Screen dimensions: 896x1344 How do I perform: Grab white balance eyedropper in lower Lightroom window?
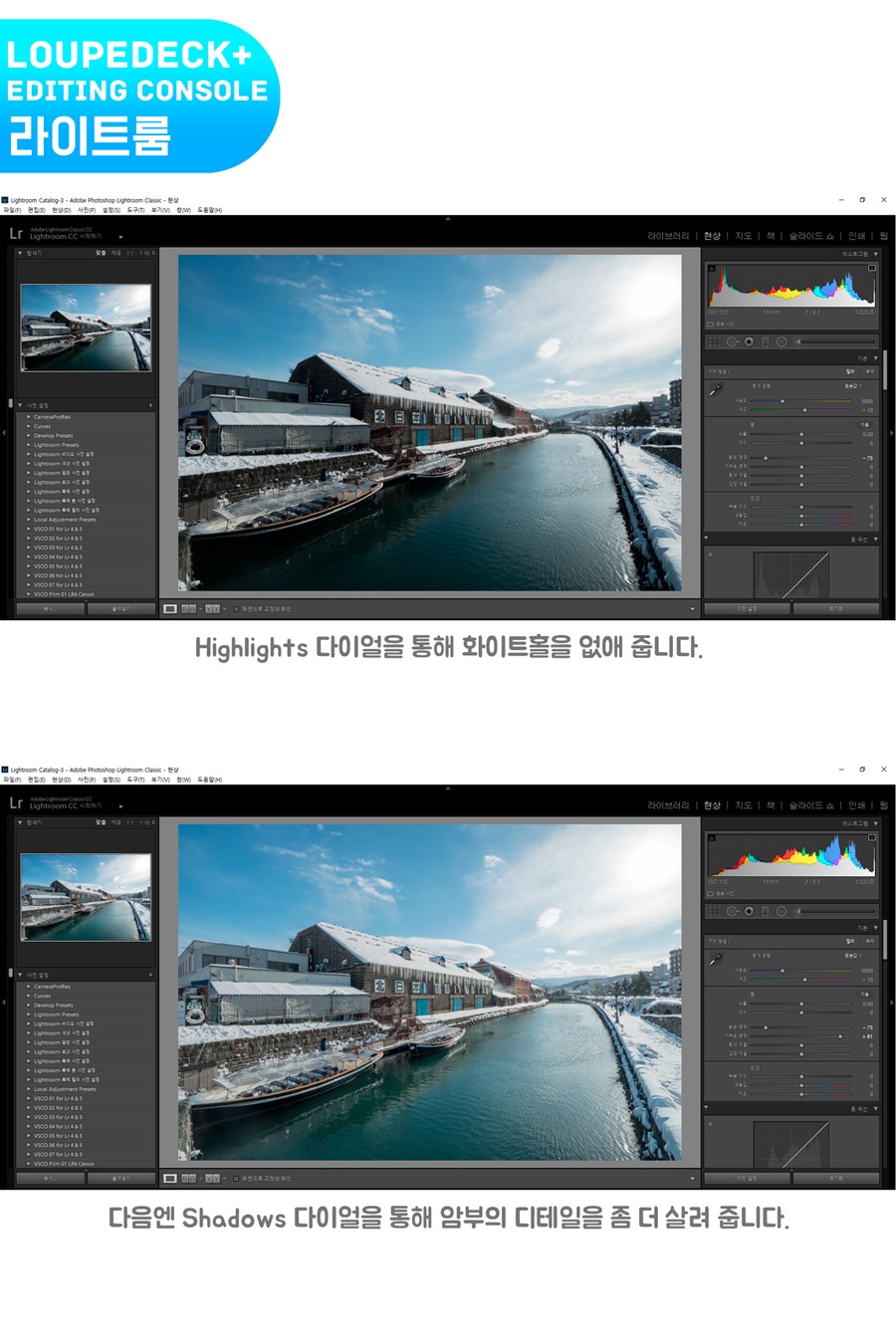tap(716, 959)
